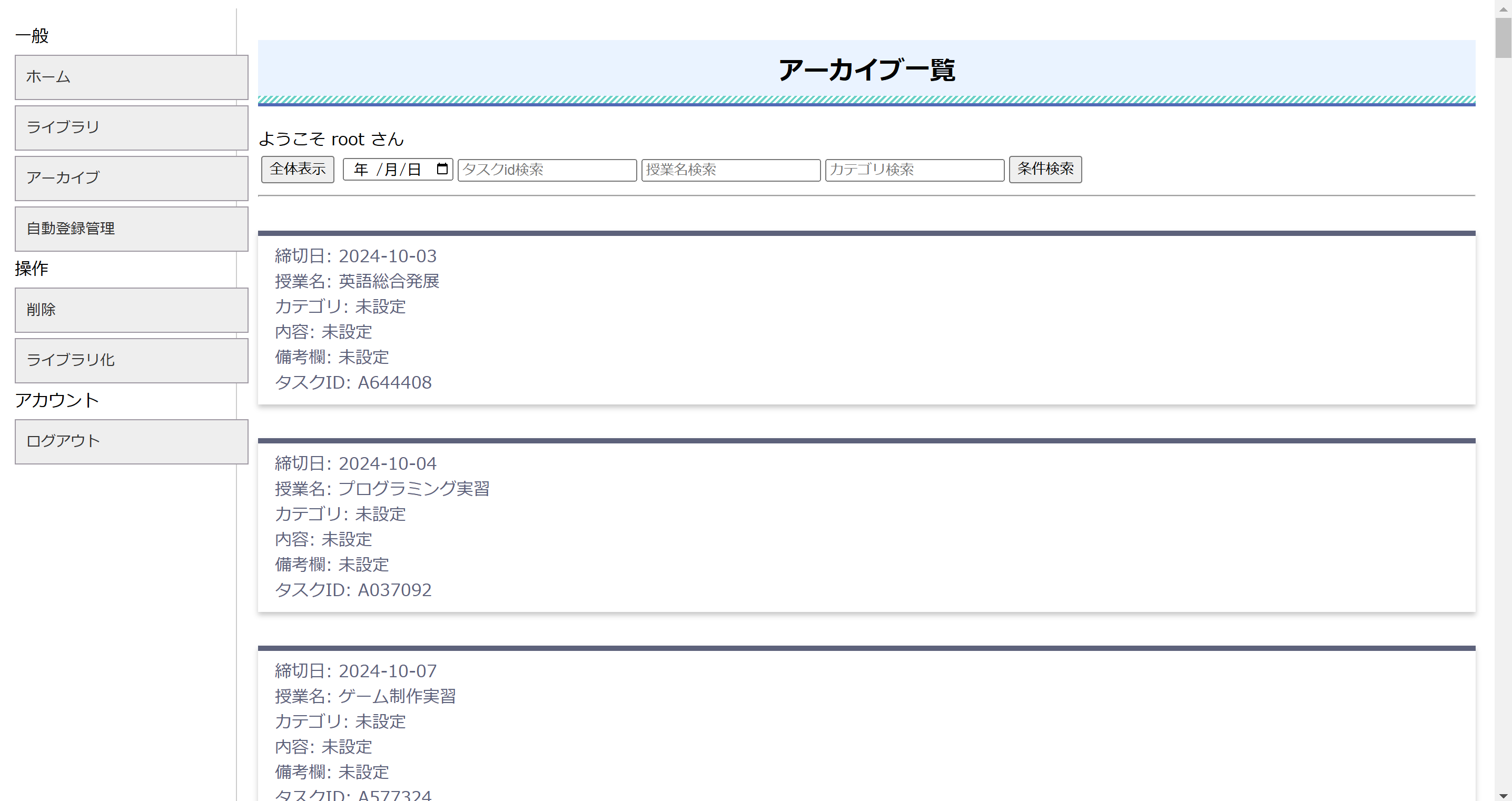Click into the 授業名検索 field
The width and height of the screenshot is (1512, 801).
[730, 170]
